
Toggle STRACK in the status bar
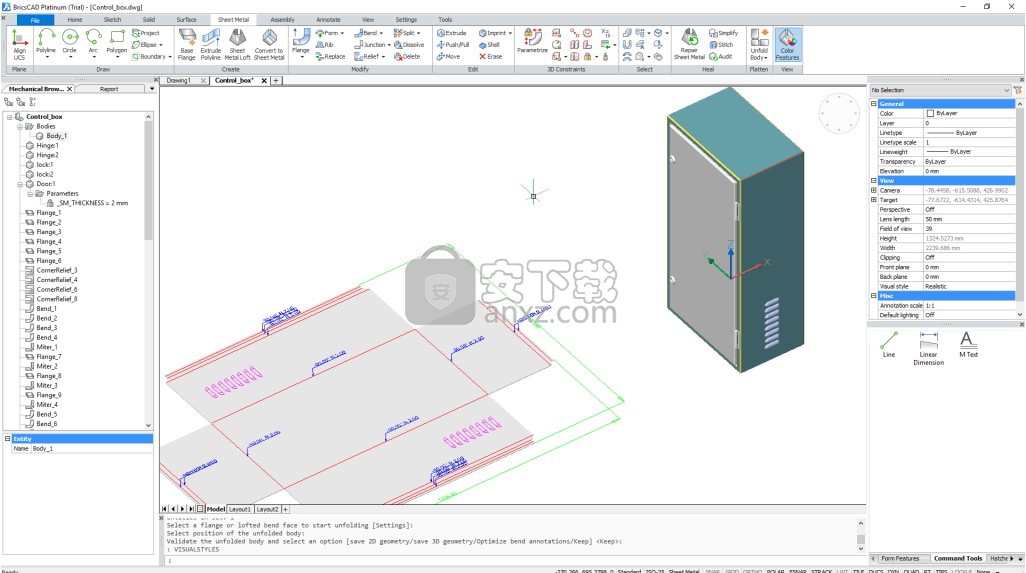click(822, 571)
